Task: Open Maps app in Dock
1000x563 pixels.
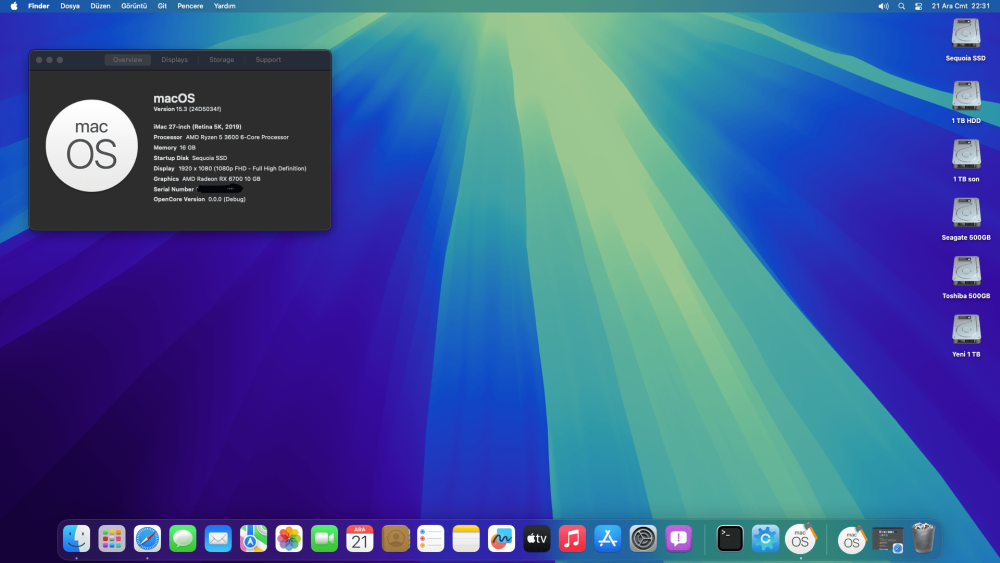Action: coord(253,539)
